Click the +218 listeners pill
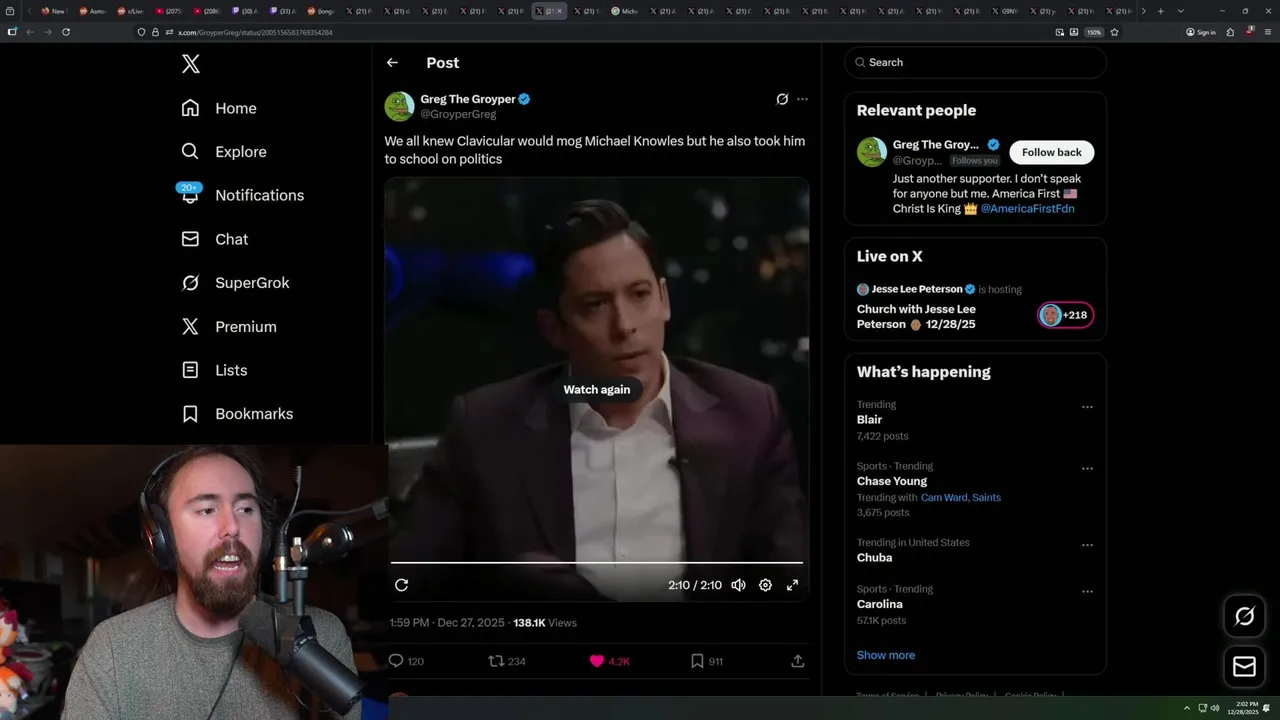This screenshot has height=720, width=1280. click(x=1065, y=315)
